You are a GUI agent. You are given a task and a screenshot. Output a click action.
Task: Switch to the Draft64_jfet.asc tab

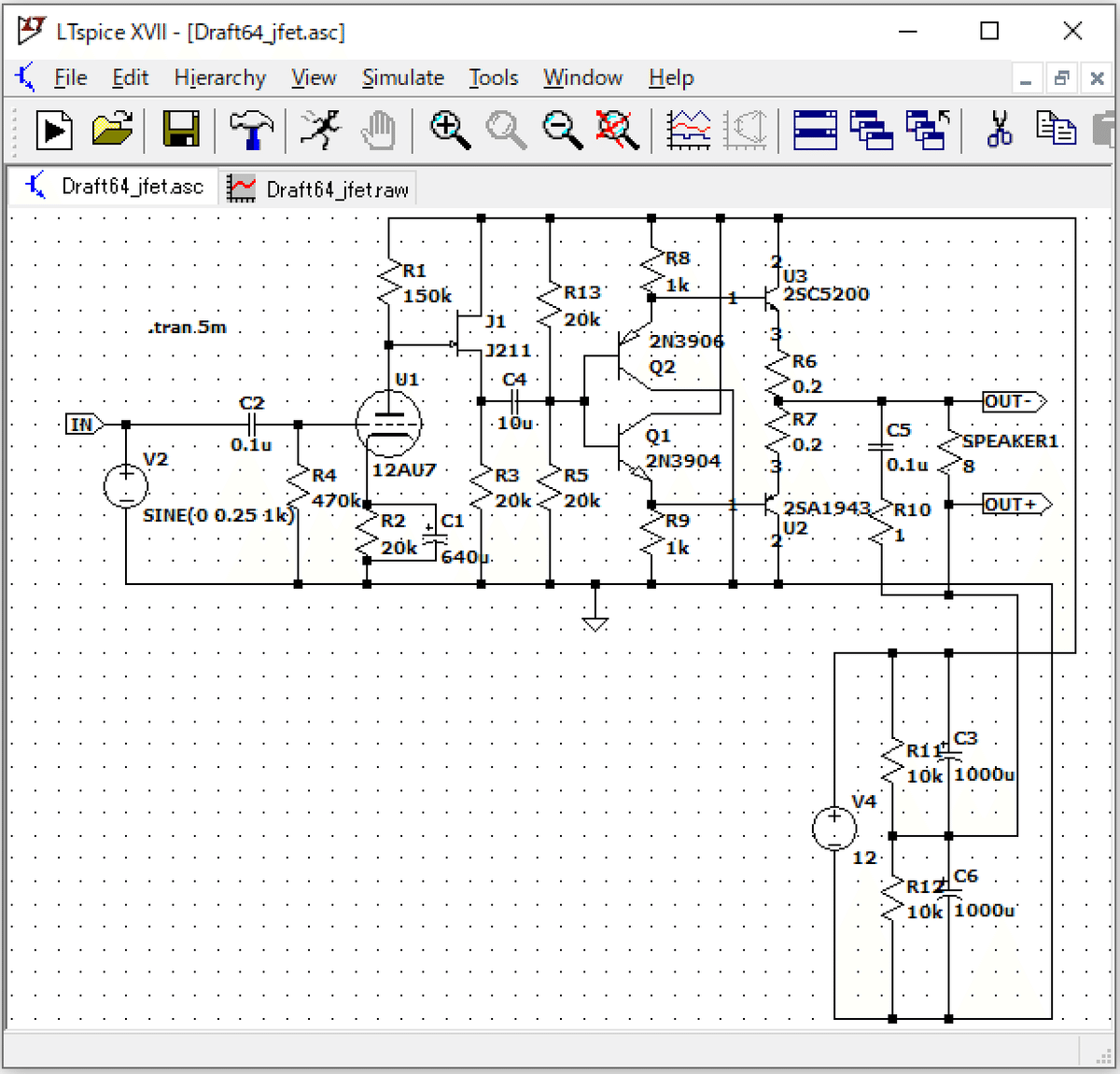pyautogui.click(x=114, y=187)
